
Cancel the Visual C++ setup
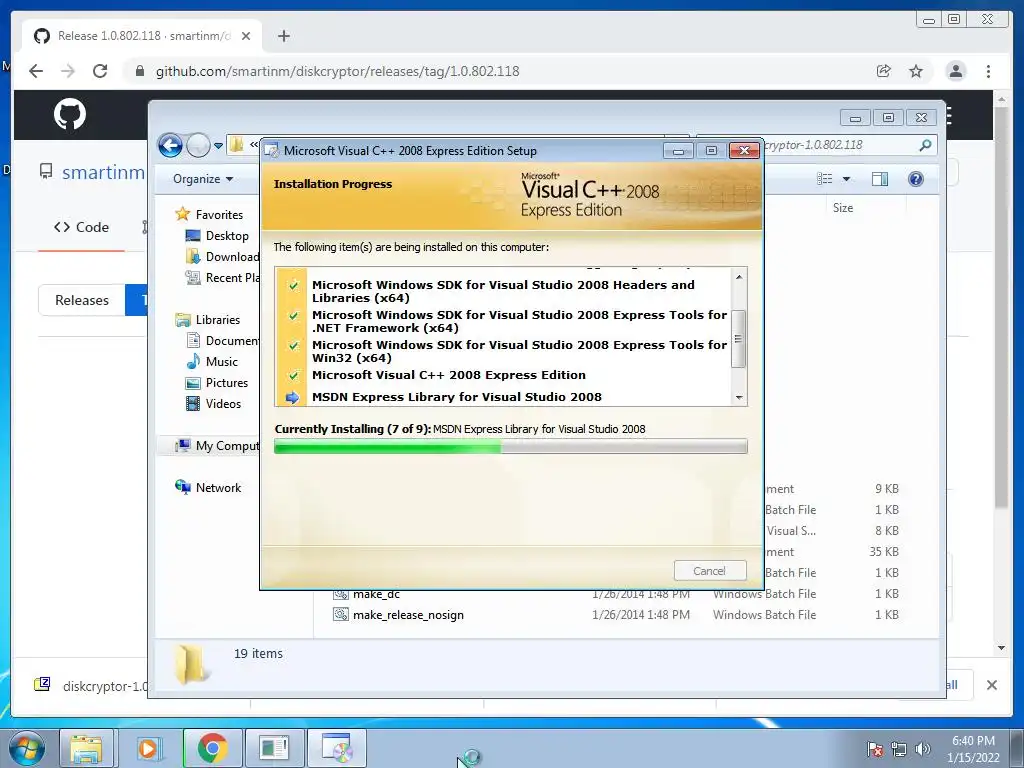tap(709, 571)
